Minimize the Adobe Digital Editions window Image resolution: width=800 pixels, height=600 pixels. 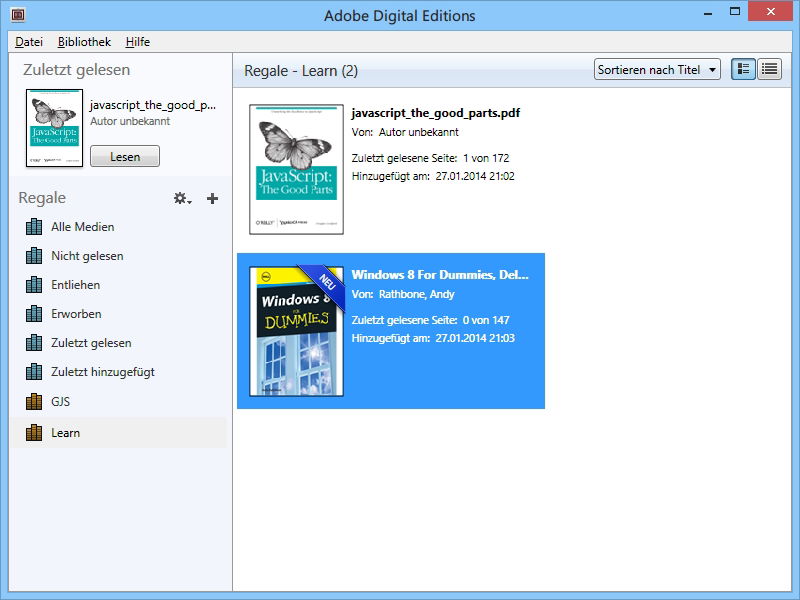[708, 12]
